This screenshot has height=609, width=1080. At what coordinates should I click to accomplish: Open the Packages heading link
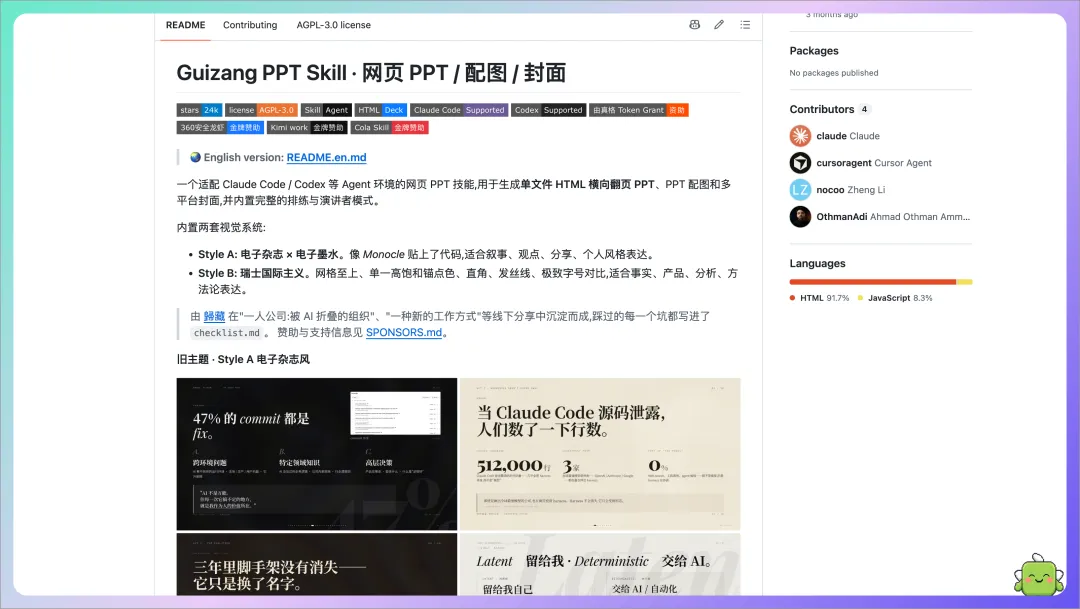pos(813,51)
